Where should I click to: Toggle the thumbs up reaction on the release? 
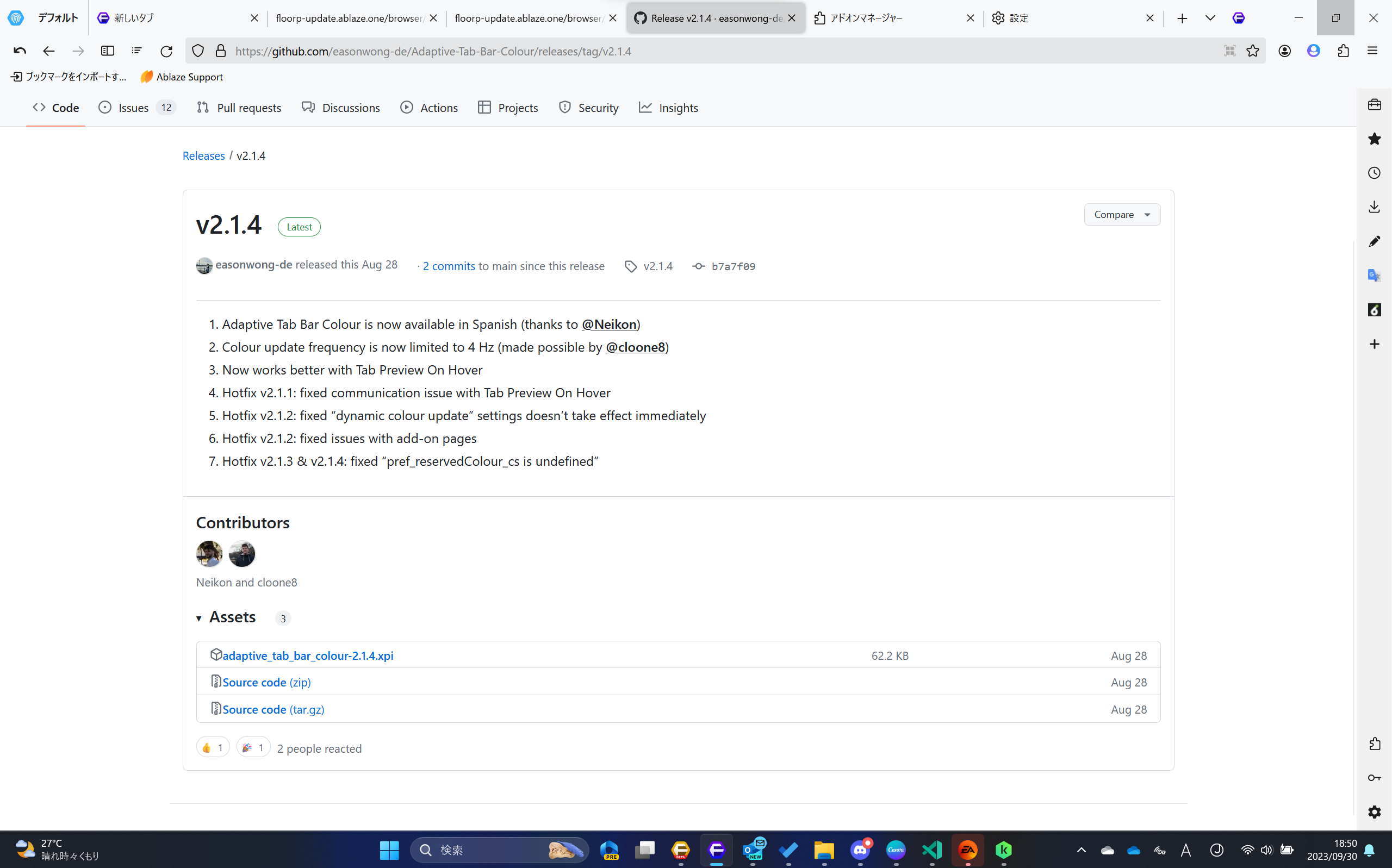pos(213,747)
